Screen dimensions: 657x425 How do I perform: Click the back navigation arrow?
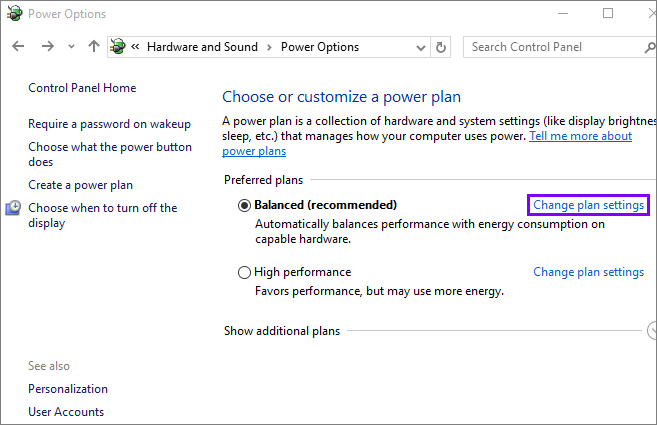pos(20,47)
